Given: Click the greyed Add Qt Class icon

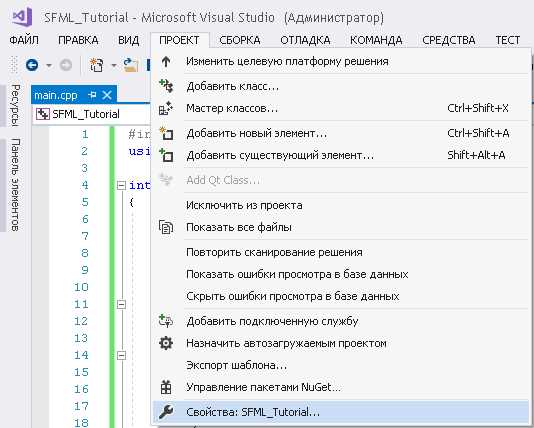Looking at the screenshot, I should click(x=166, y=179).
